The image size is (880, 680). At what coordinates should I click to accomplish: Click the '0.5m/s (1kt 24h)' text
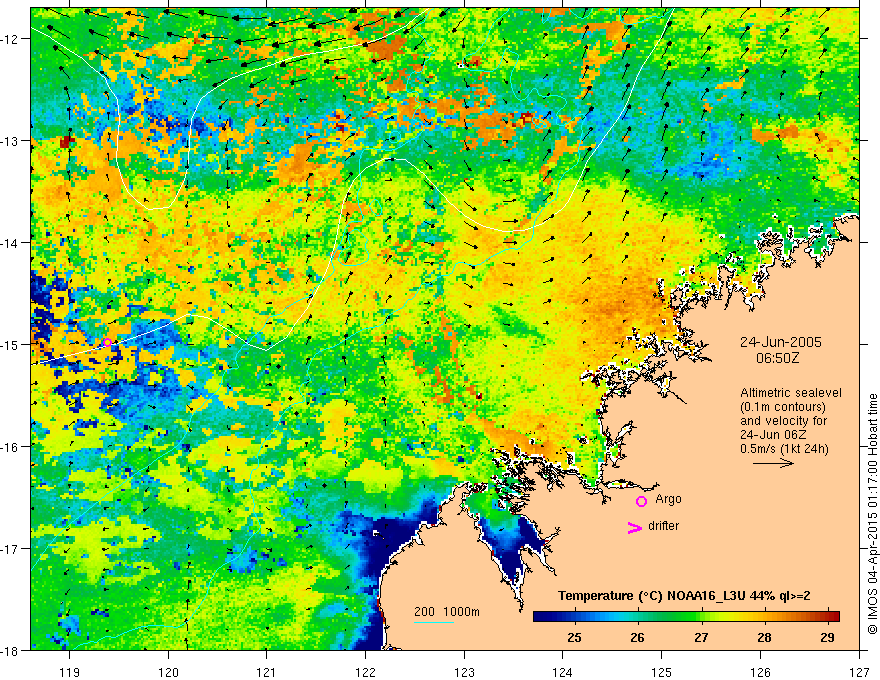[x=784, y=448]
